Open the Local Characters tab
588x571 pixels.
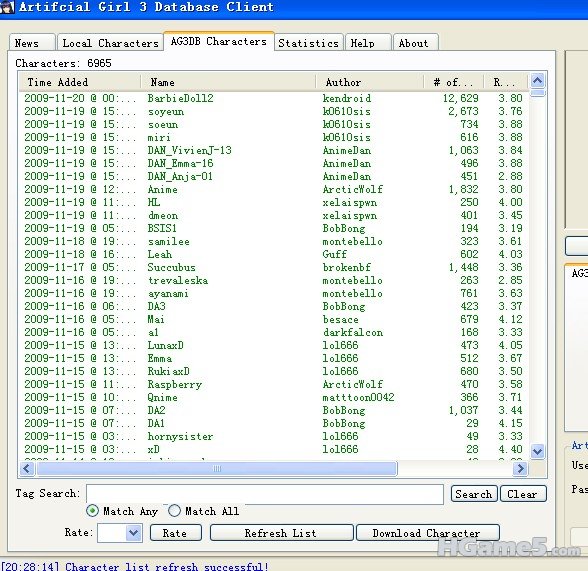pyautogui.click(x=110, y=43)
